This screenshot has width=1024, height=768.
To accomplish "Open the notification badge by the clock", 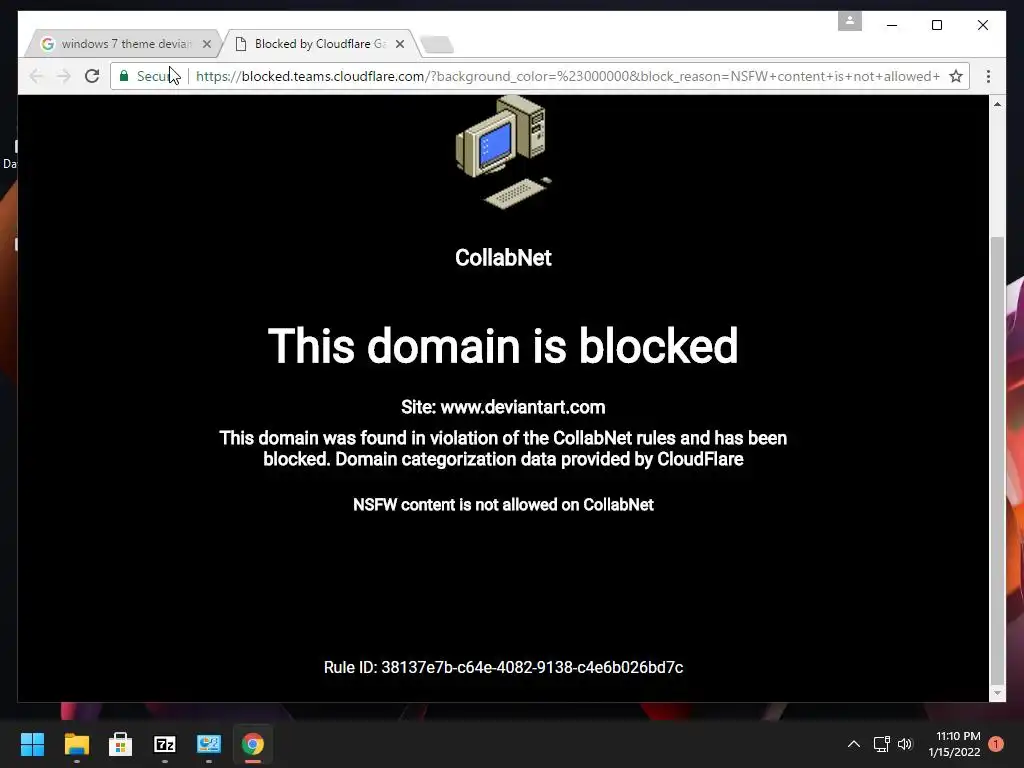I will click(x=995, y=744).
